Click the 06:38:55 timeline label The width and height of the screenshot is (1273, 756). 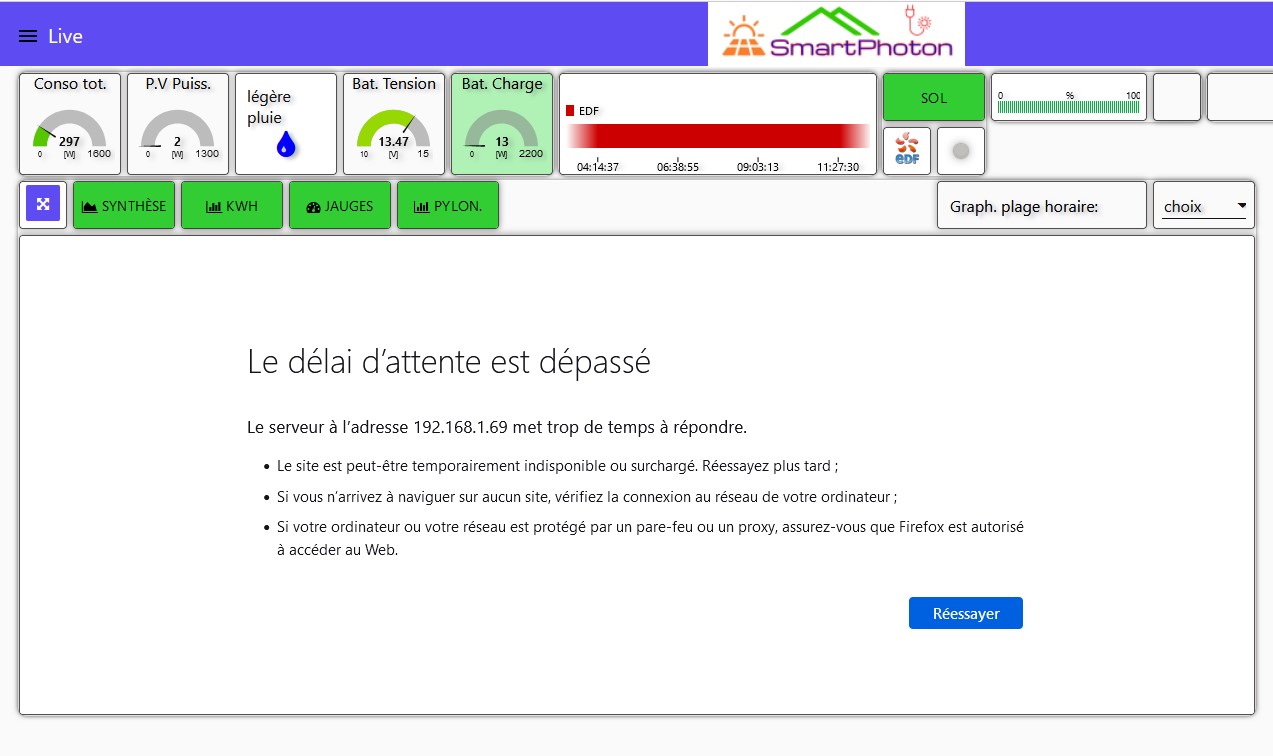click(678, 167)
